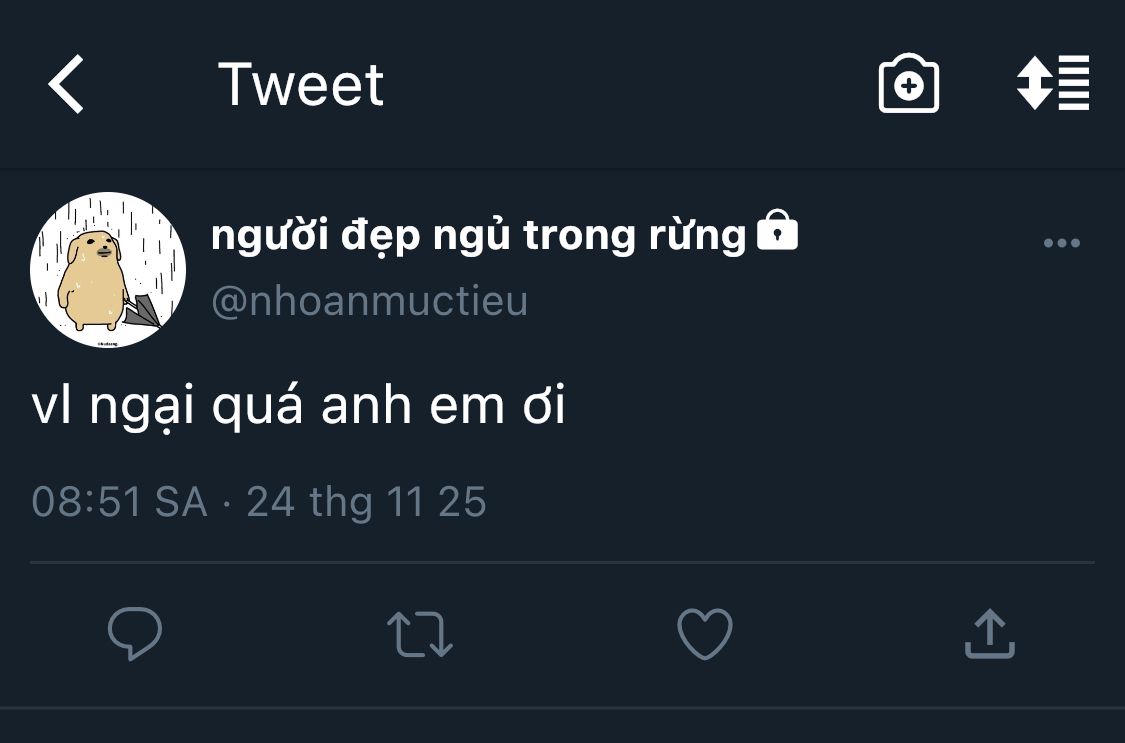Viewport: 1125px width, 743px height.
Task: Reply using the speech bubble icon
Action: (135, 634)
